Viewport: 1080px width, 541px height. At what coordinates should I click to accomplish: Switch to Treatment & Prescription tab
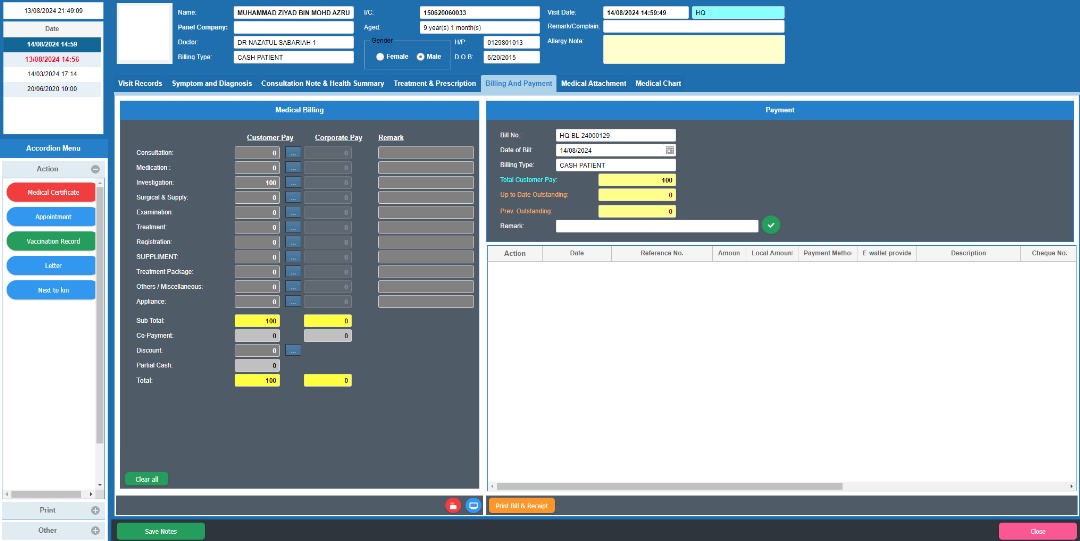coord(434,84)
